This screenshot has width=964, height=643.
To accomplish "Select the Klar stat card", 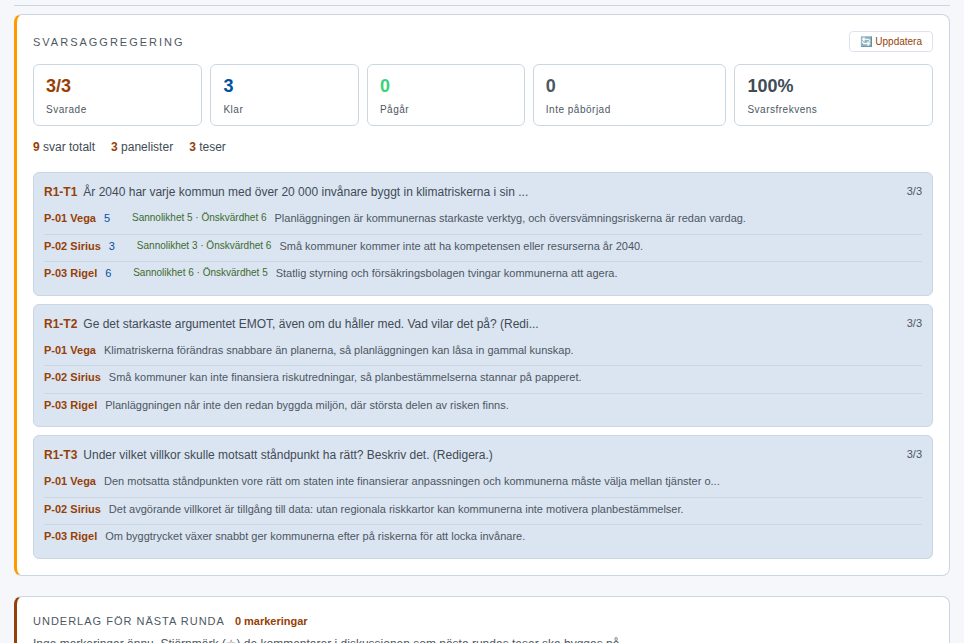I will pyautogui.click(x=285, y=95).
